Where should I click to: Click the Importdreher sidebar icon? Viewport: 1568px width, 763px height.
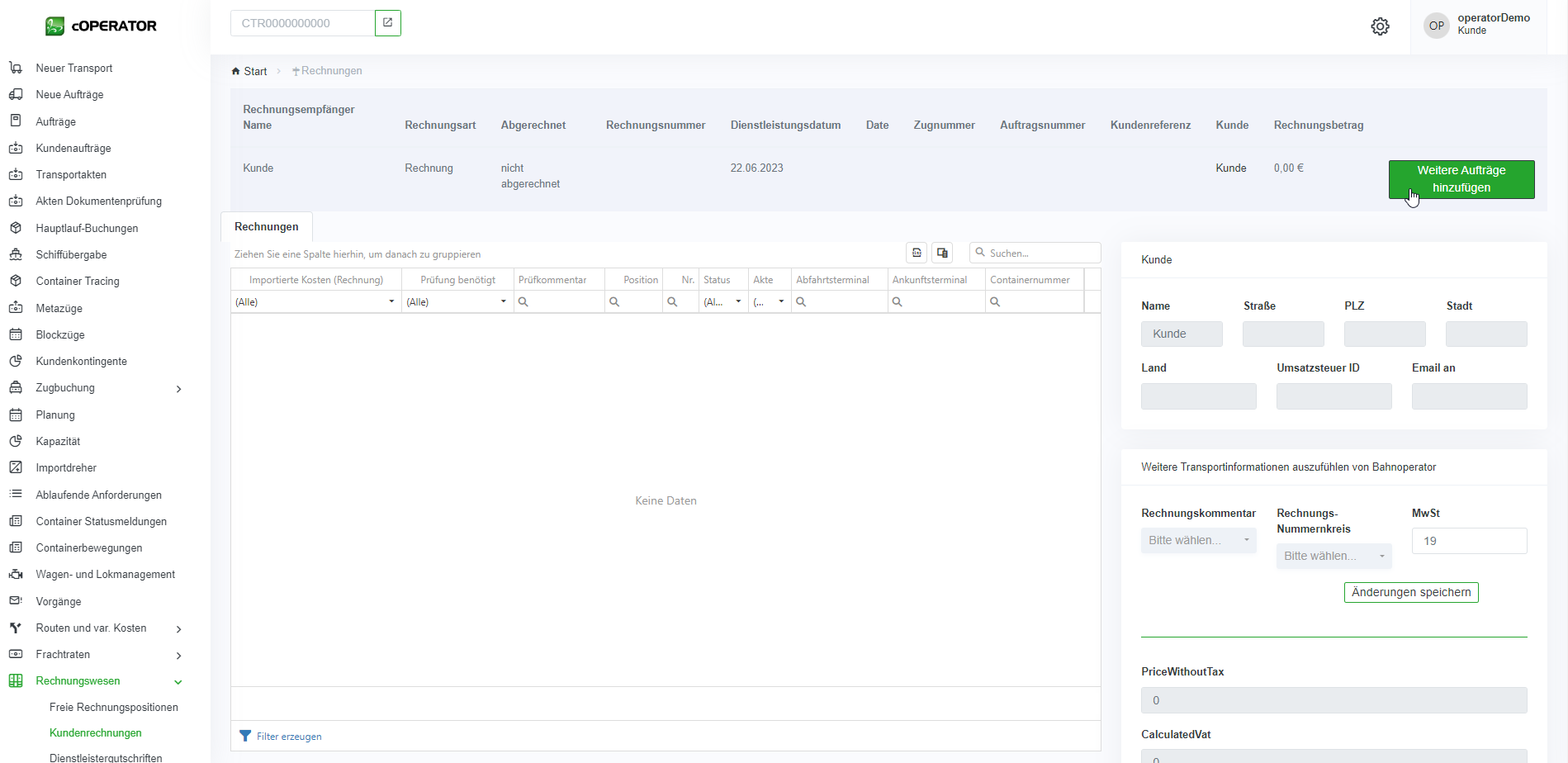[x=16, y=467]
